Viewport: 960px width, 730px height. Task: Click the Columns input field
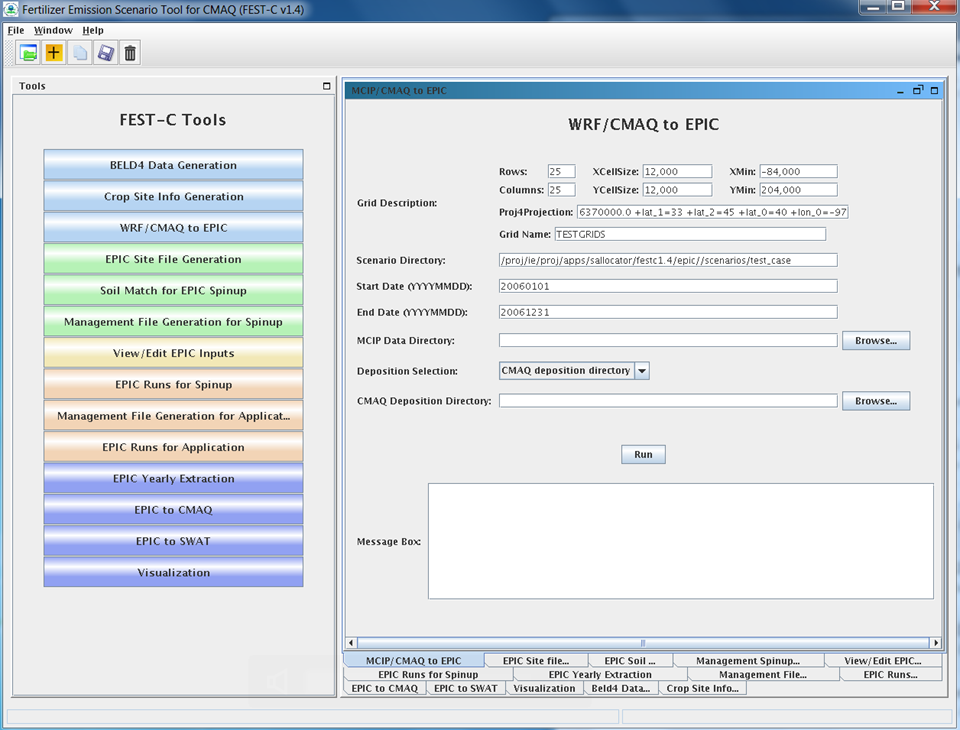coord(561,190)
